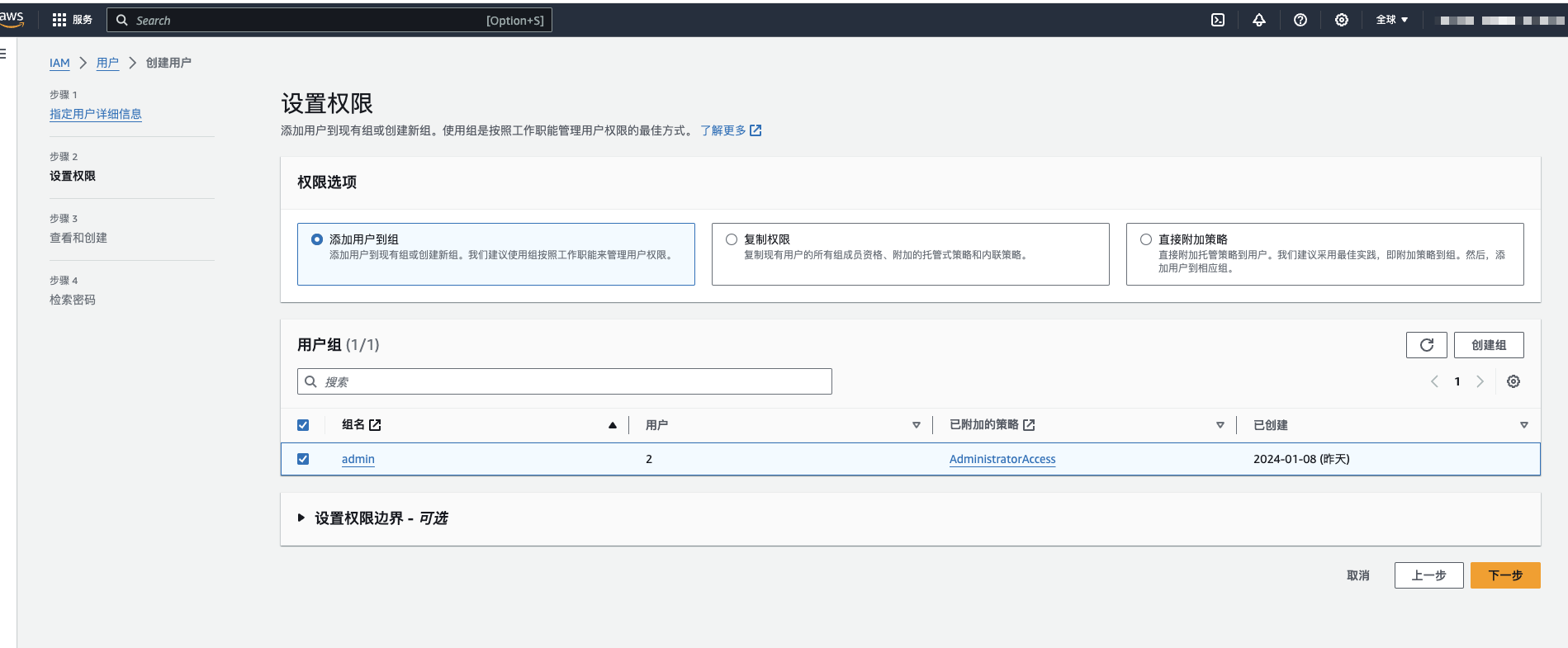Open the 全球 region dropdown
The height and width of the screenshot is (648, 1568).
coord(1392,20)
